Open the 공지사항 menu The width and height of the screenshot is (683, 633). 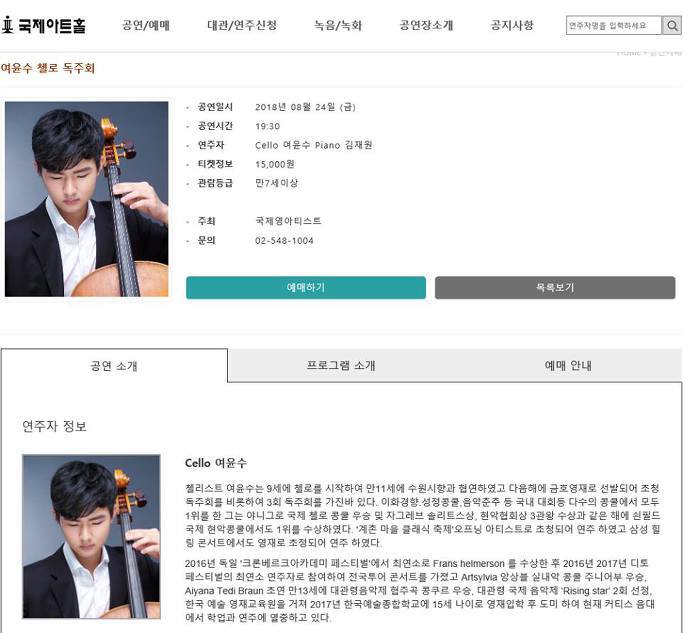pyautogui.click(x=512, y=25)
